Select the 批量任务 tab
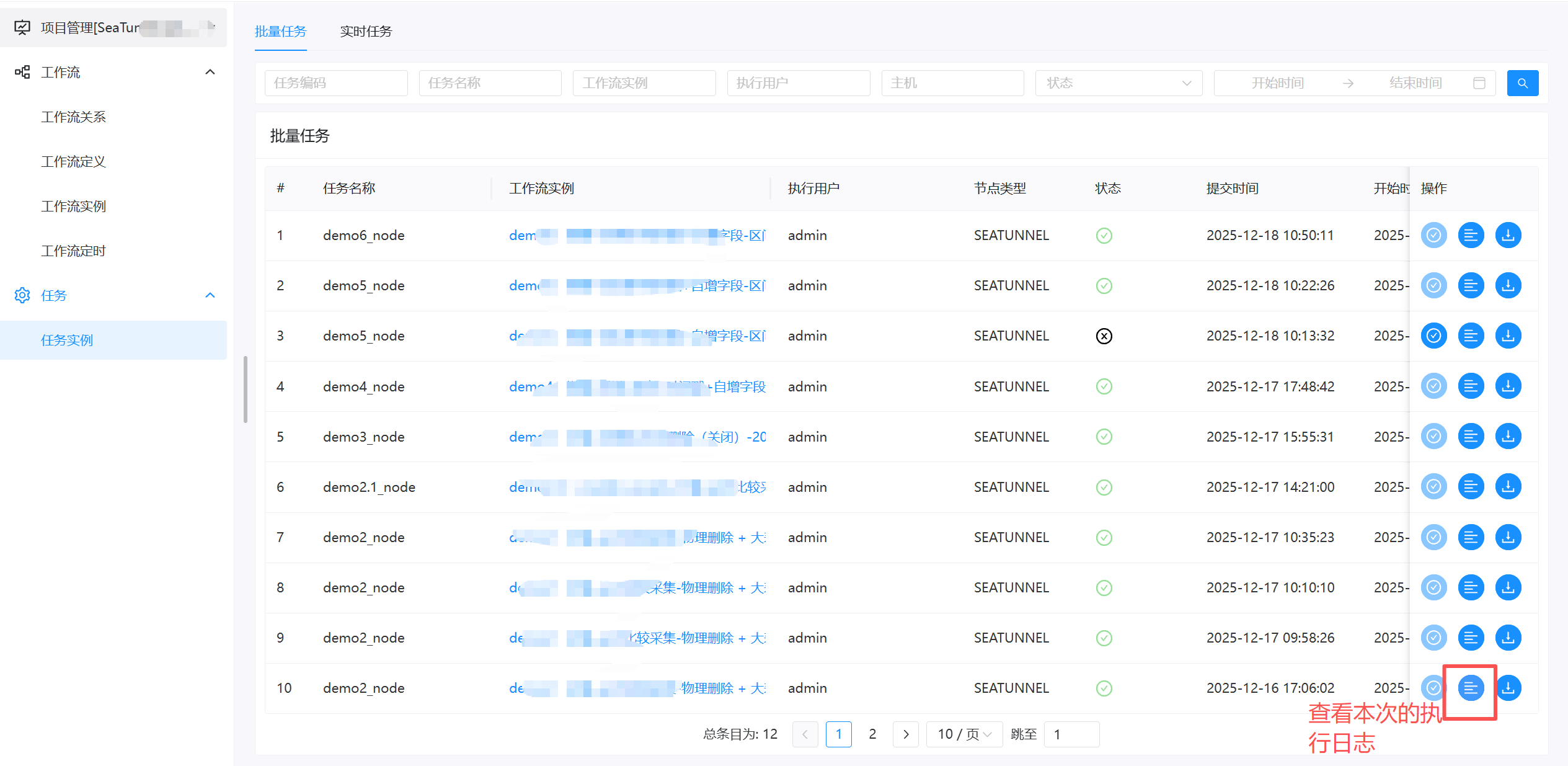 [280, 31]
